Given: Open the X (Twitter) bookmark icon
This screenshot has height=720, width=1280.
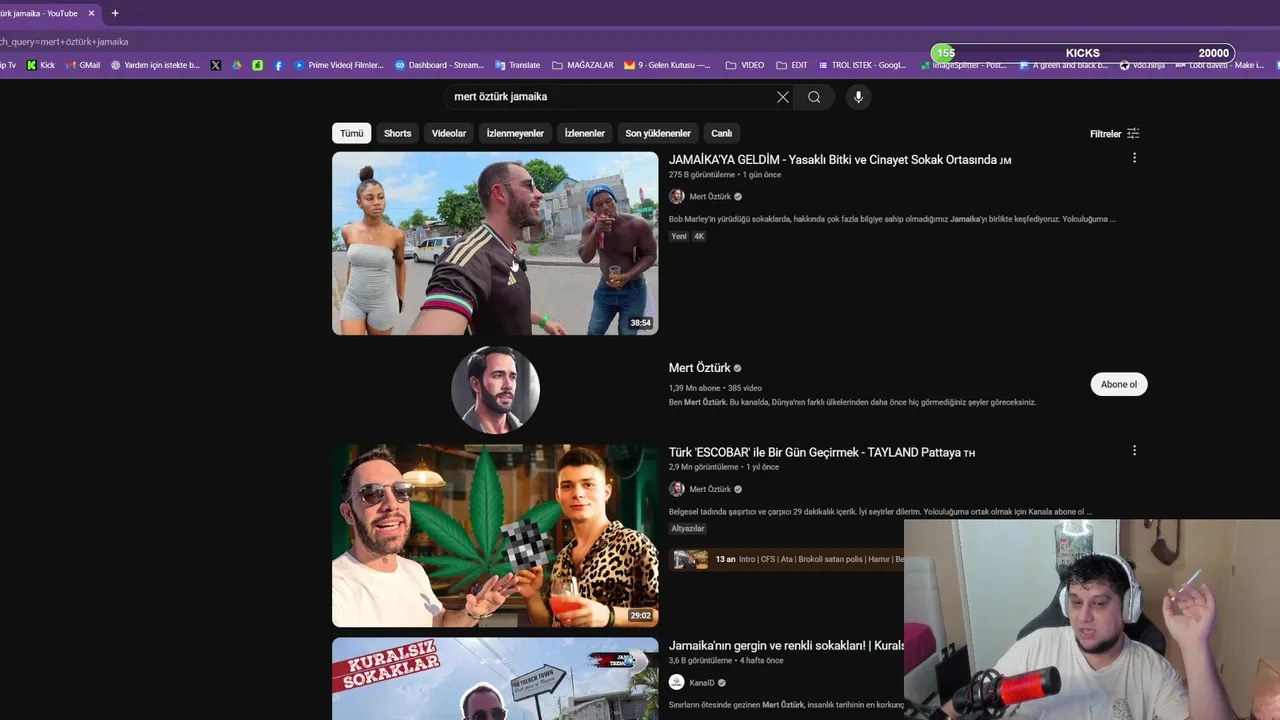Looking at the screenshot, I should click(x=216, y=65).
